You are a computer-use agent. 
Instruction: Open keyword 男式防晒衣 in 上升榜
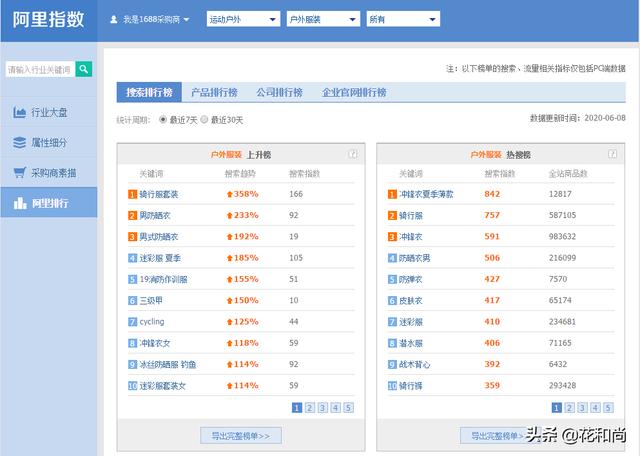[159, 236]
